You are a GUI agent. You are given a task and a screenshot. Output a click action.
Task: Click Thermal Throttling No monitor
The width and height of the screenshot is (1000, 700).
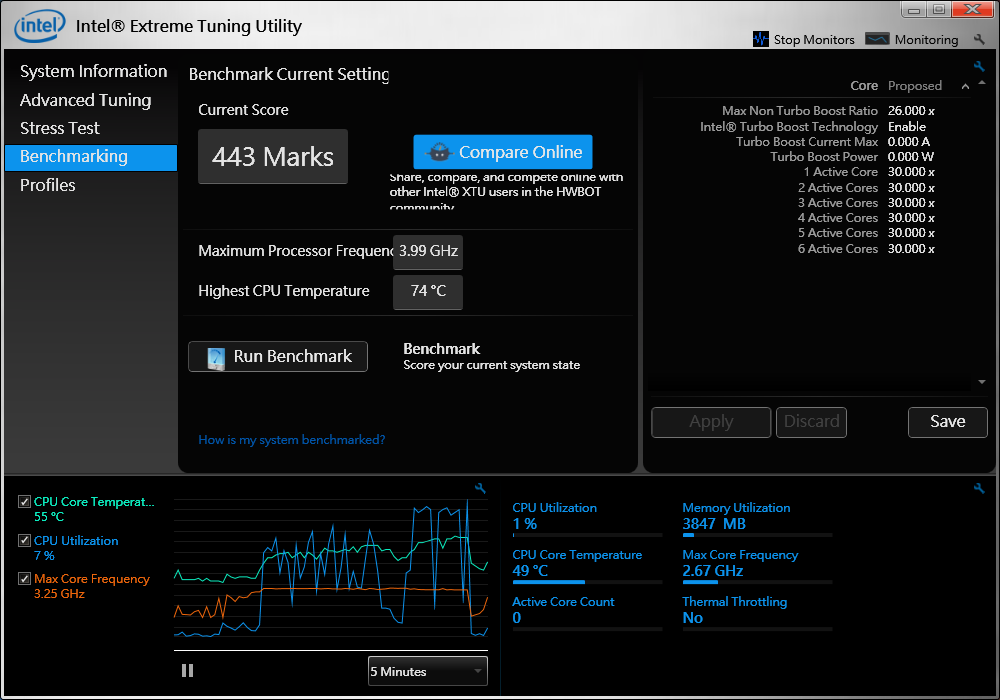click(x=757, y=612)
